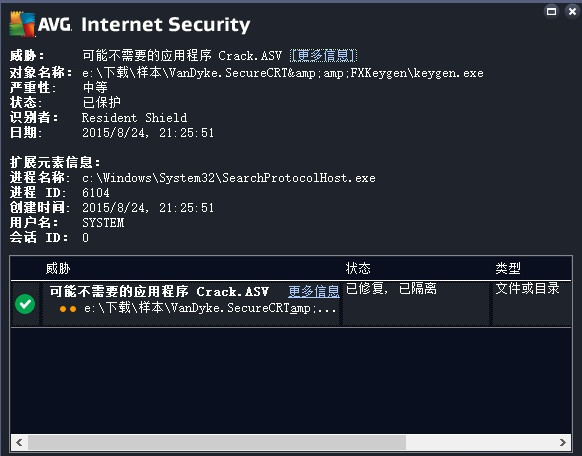Click the AVG logo icon
Image resolution: width=582 pixels, height=456 pixels.
(22, 24)
